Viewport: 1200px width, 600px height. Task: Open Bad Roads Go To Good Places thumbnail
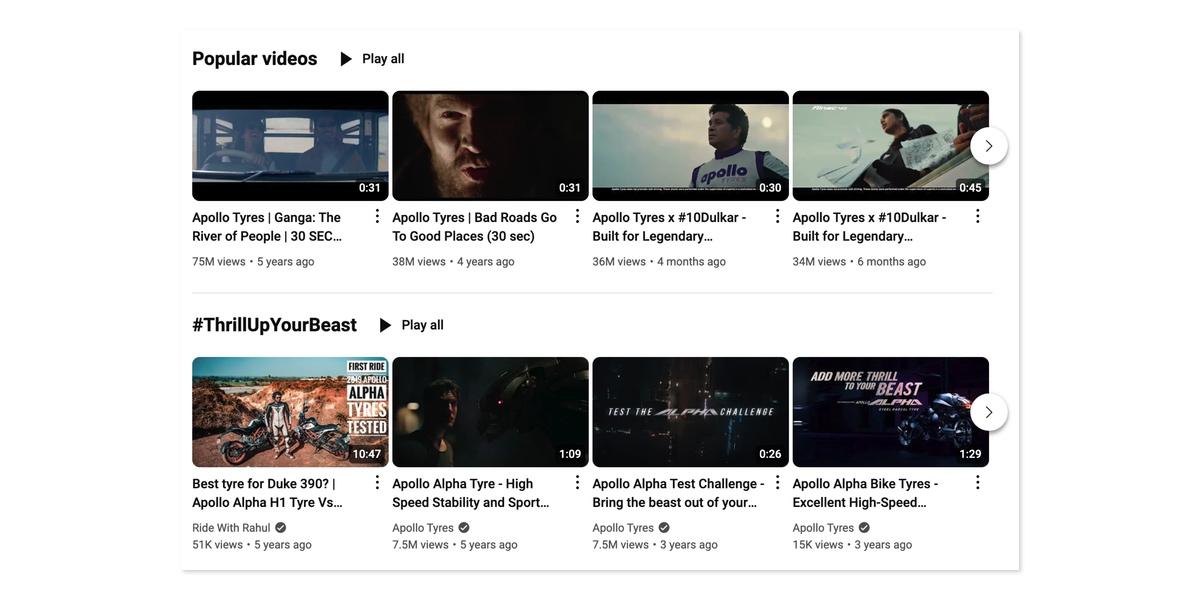point(490,146)
